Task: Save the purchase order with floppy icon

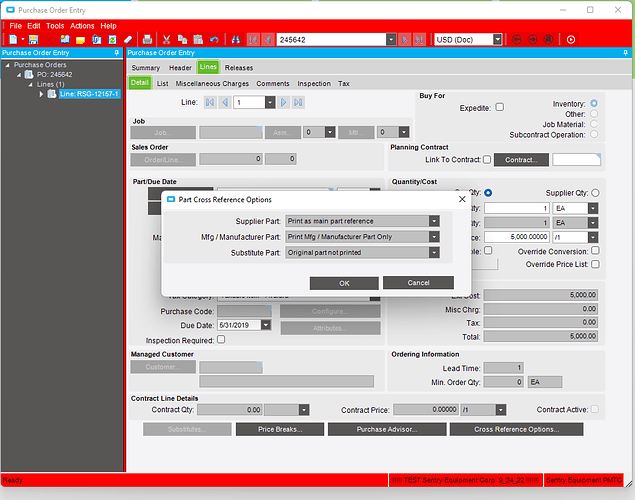Action: 33,40
